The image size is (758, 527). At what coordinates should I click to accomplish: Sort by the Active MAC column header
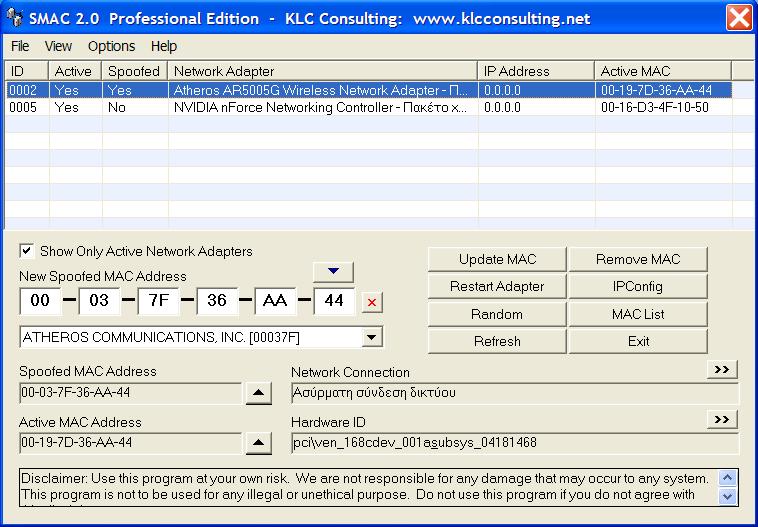pyautogui.click(x=663, y=71)
